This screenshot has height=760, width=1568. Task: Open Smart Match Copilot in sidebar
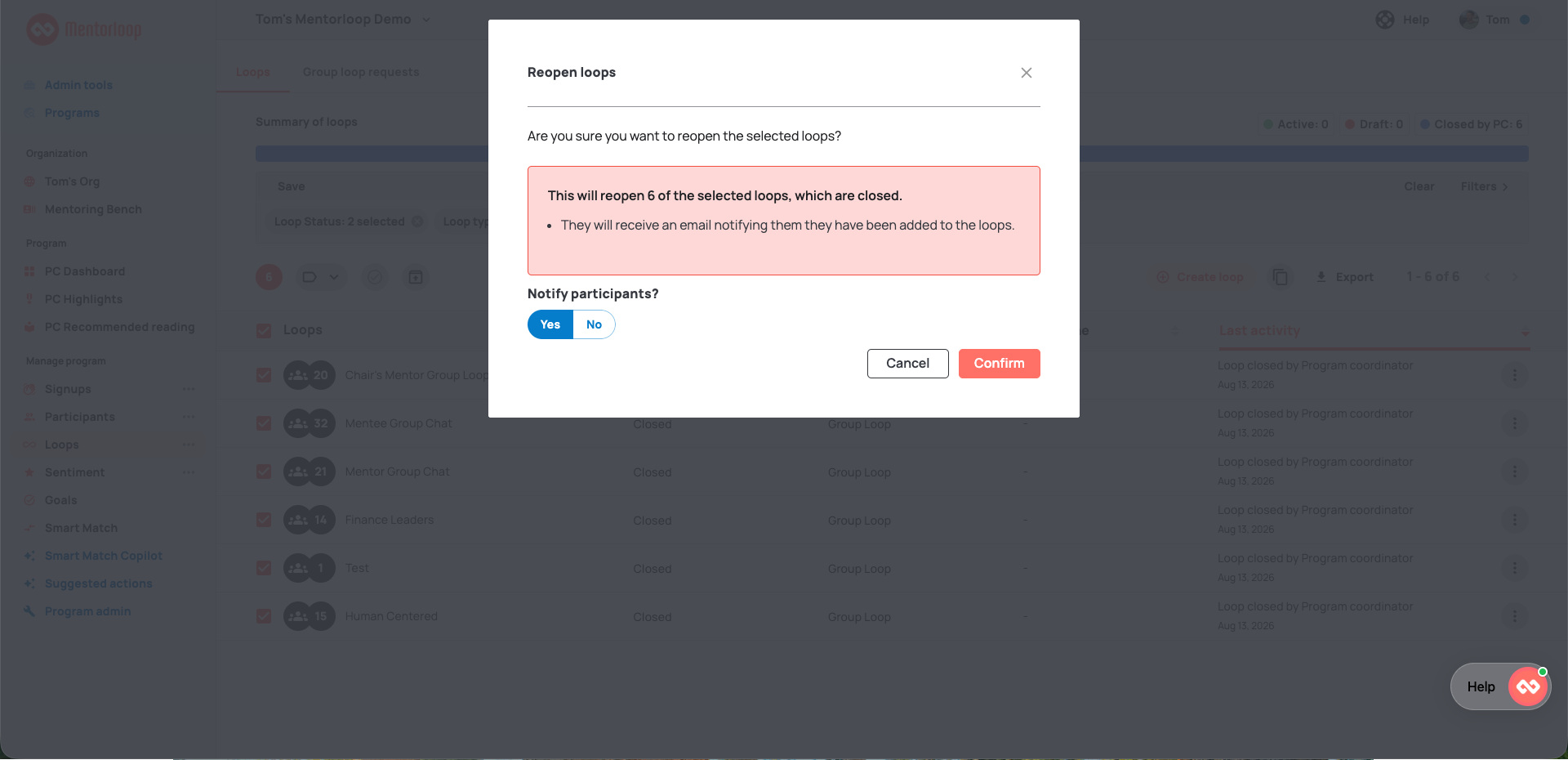point(103,556)
